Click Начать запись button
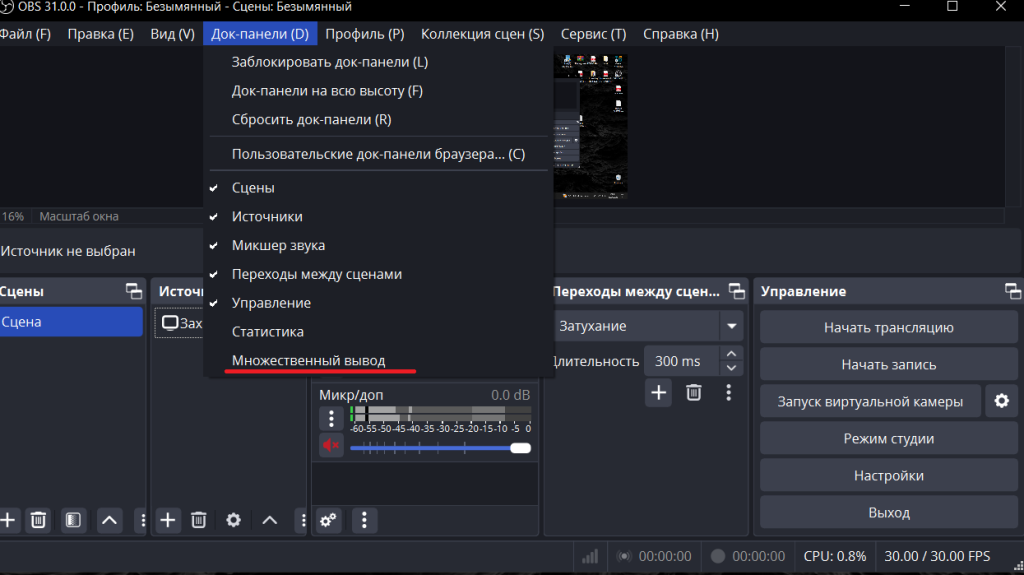This screenshot has width=1024, height=575. click(x=888, y=365)
